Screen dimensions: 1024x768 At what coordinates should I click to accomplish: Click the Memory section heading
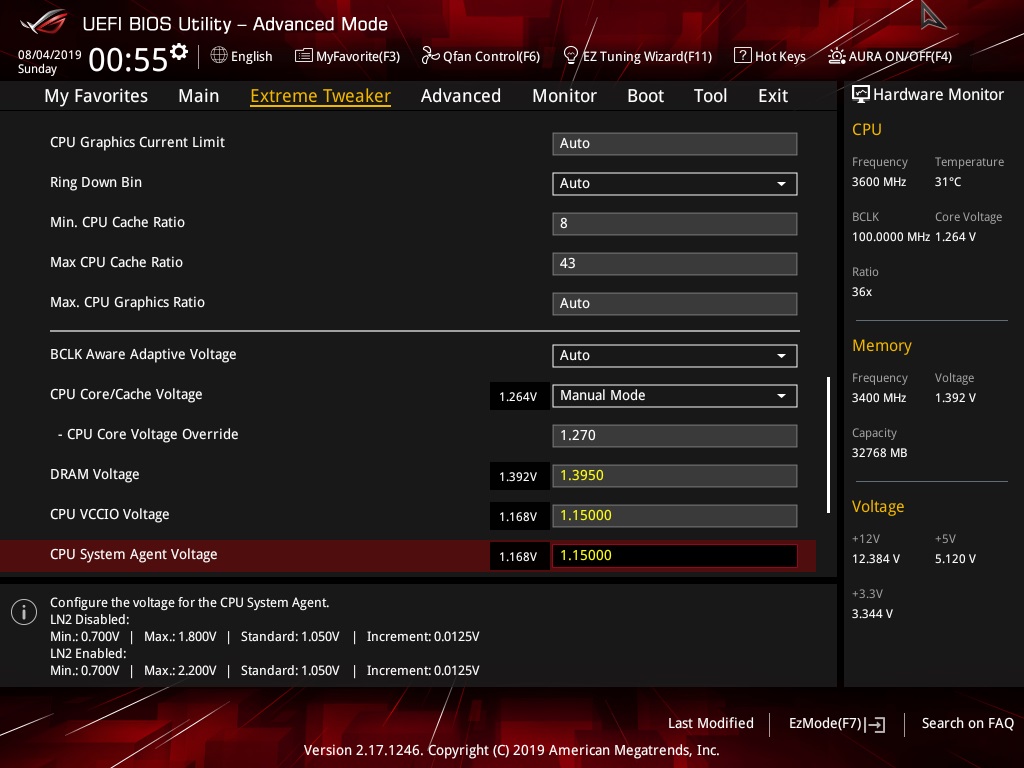[x=882, y=345]
